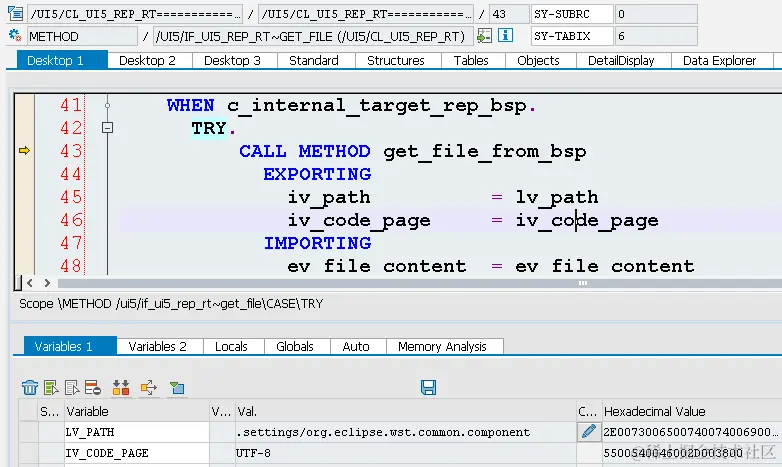Image resolution: width=782 pixels, height=467 pixels.
Task: Click the table icon with minus sign
Action: [93, 387]
